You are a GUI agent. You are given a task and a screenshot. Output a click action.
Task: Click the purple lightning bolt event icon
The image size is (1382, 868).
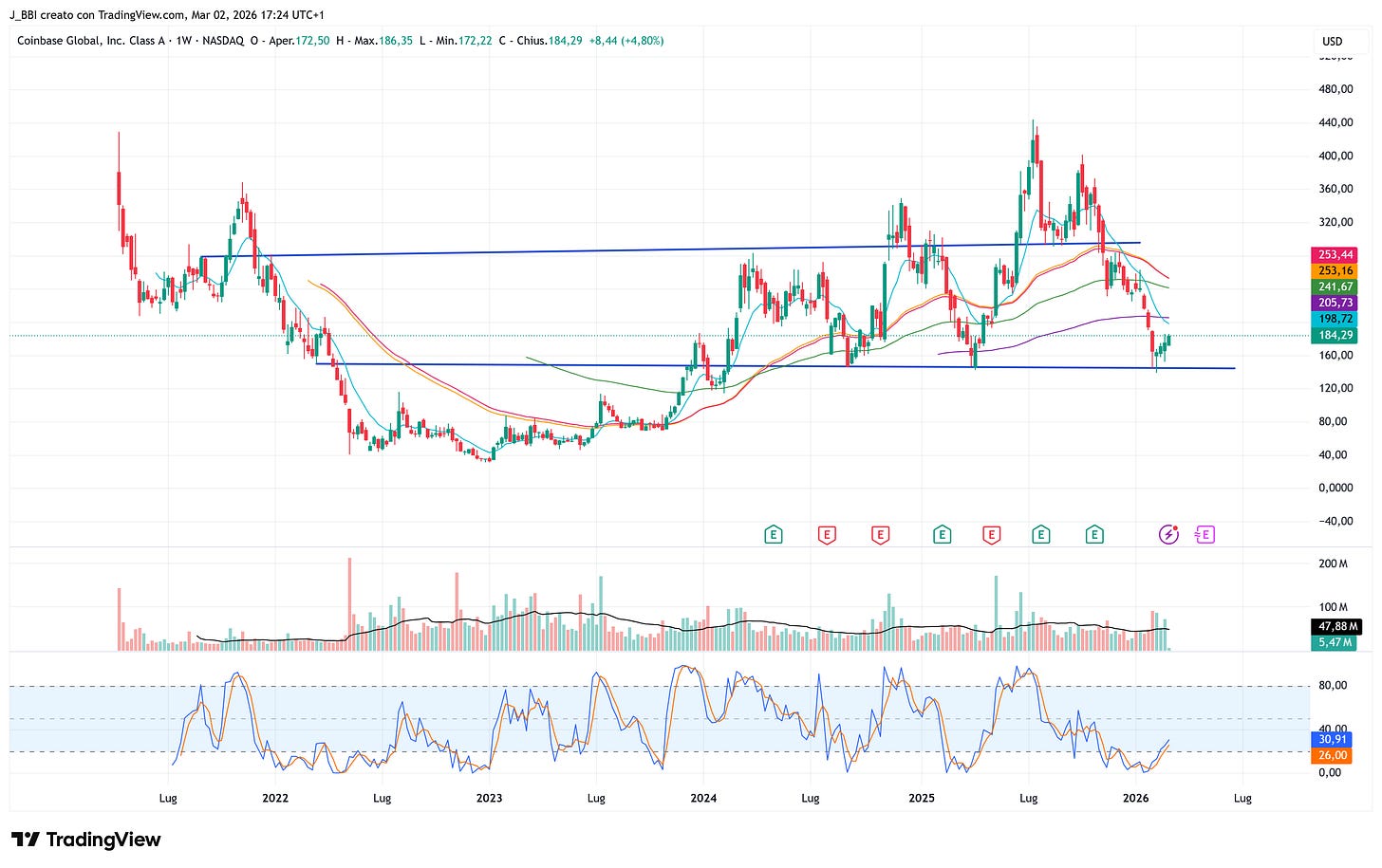tap(1168, 535)
